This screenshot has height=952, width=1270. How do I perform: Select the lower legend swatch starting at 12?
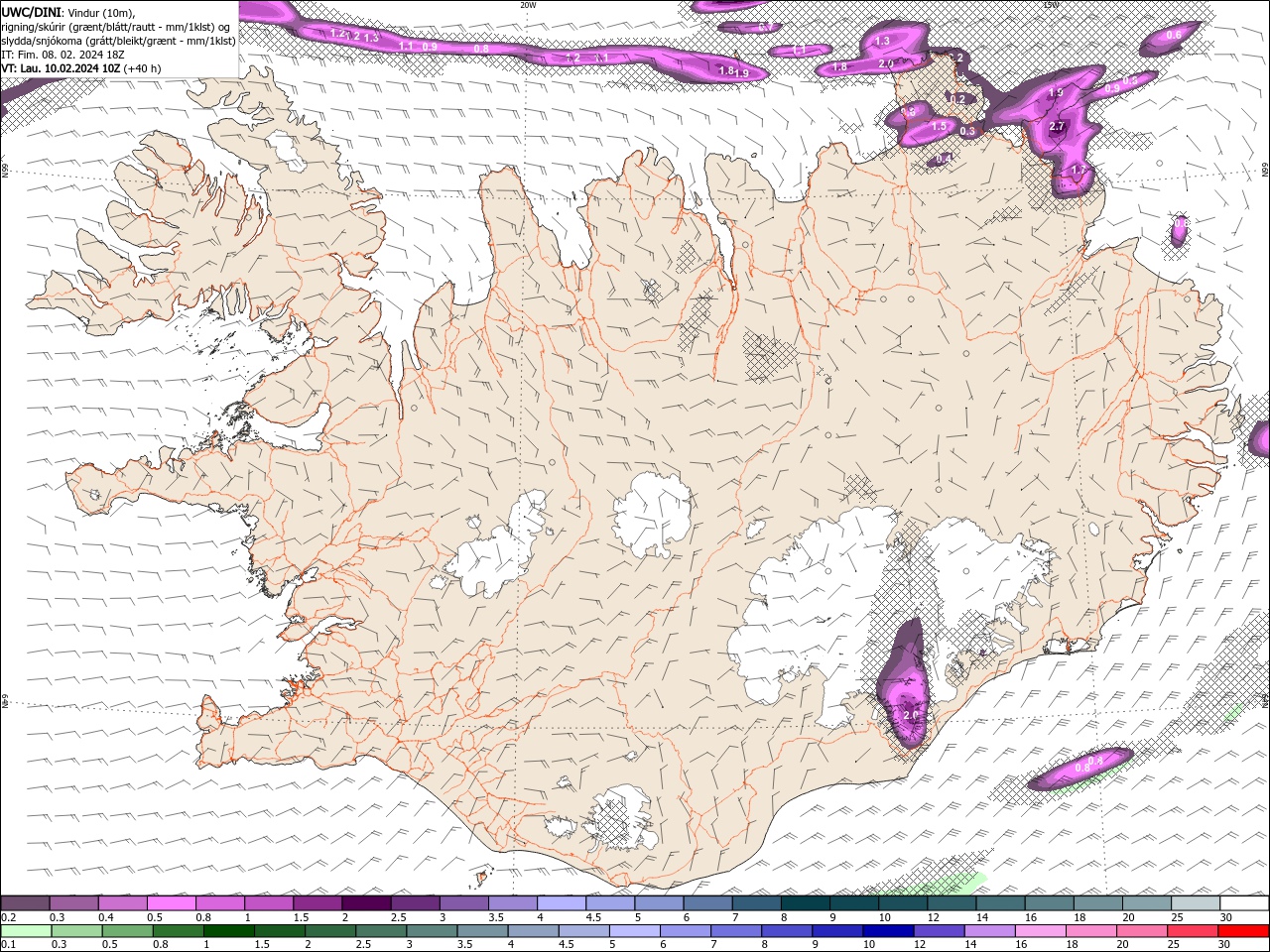(939, 931)
